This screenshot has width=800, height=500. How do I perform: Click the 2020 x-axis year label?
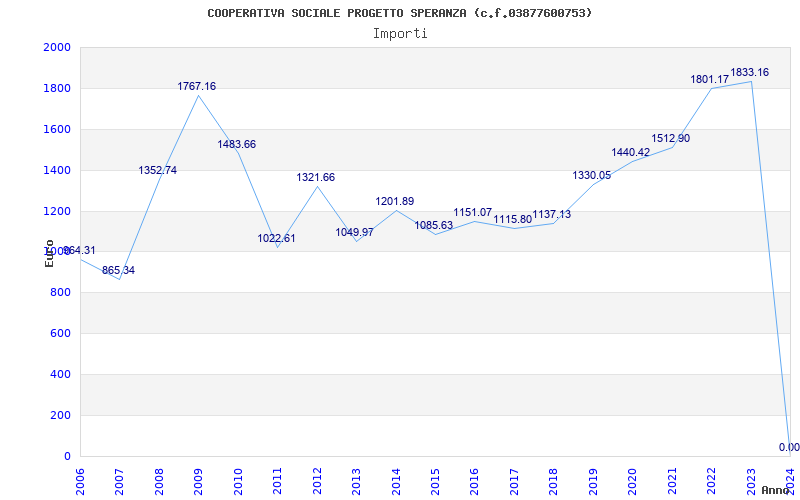pyautogui.click(x=633, y=480)
